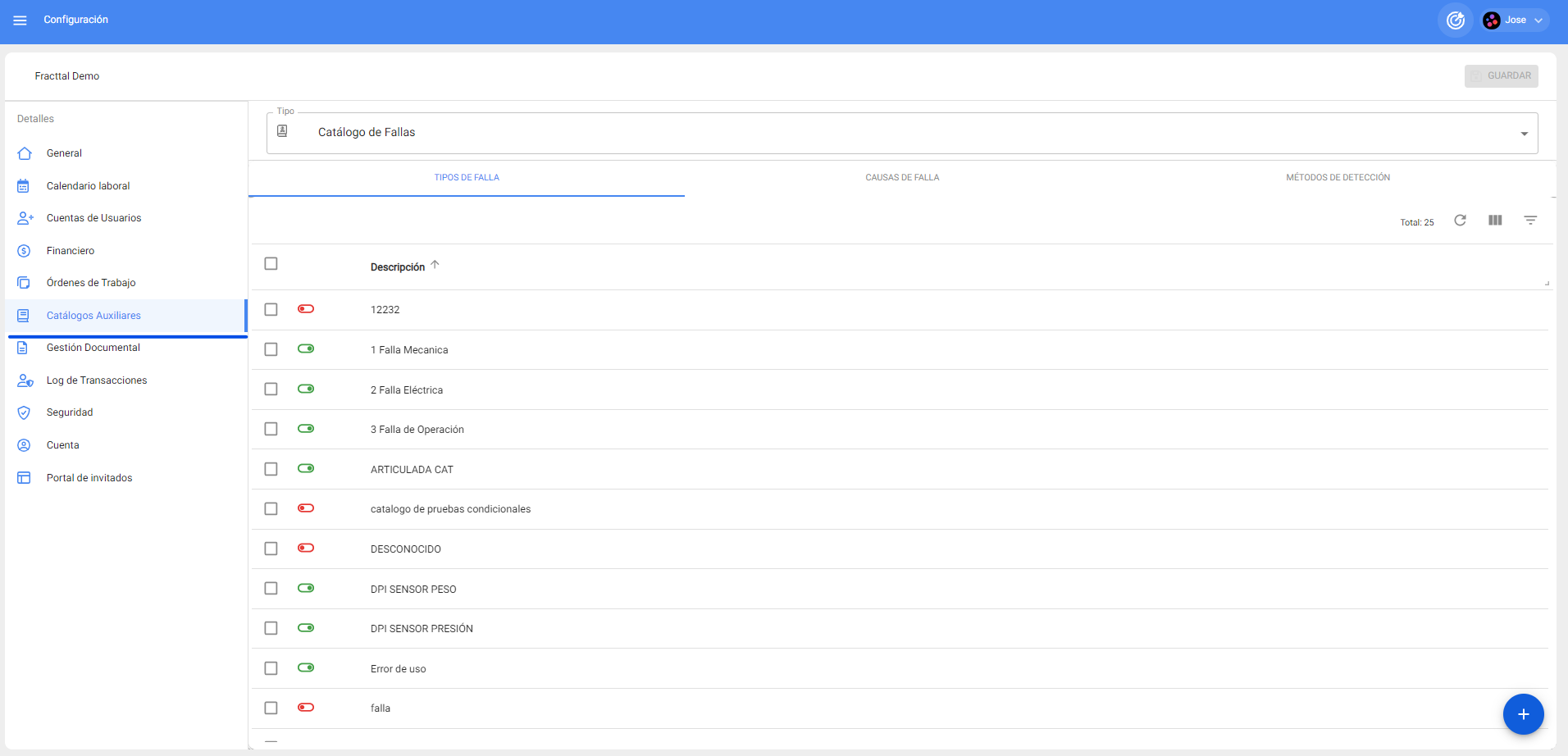Refresh the failure types list
This screenshot has height=756, width=1568.
click(1460, 221)
